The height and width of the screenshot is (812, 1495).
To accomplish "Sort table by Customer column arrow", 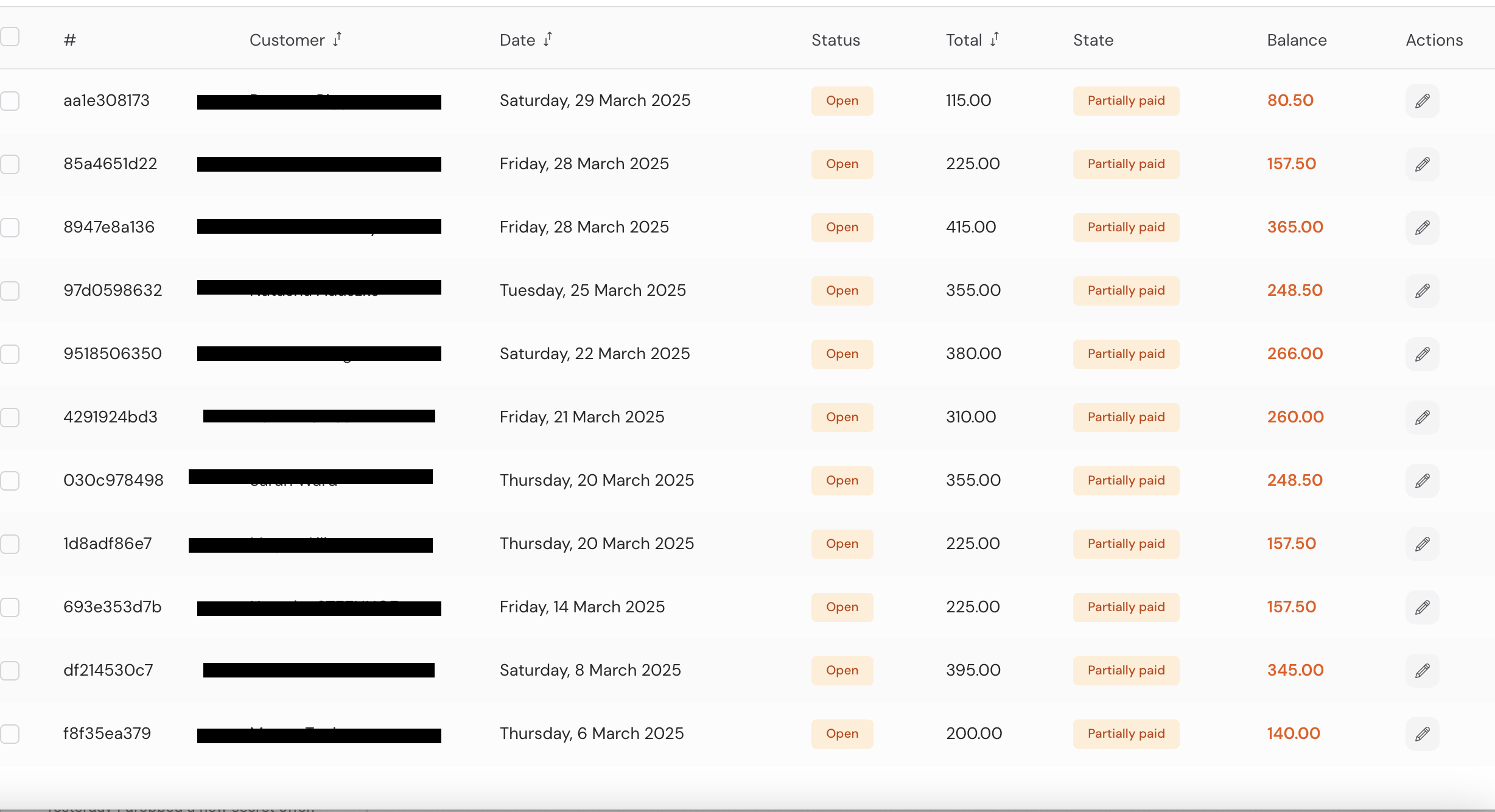I will (x=337, y=40).
